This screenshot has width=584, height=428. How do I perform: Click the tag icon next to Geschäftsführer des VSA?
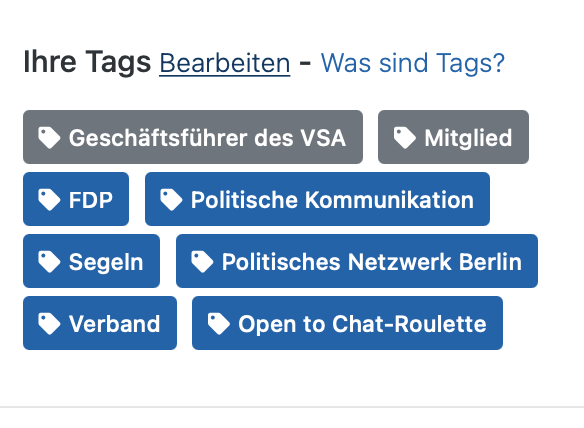(49, 137)
